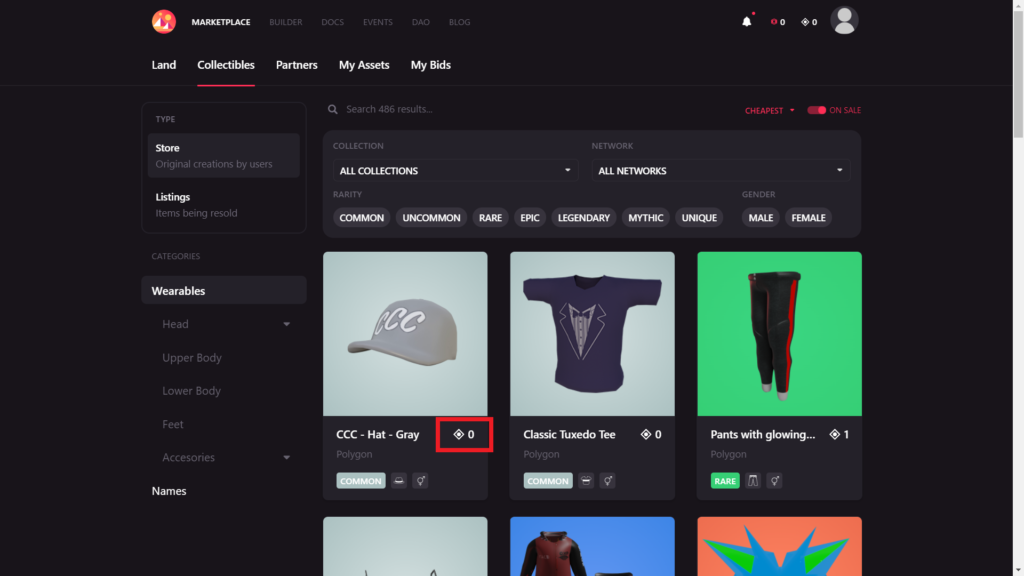This screenshot has height=576, width=1024.
Task: Expand the Accesories category arrow
Action: click(x=287, y=458)
